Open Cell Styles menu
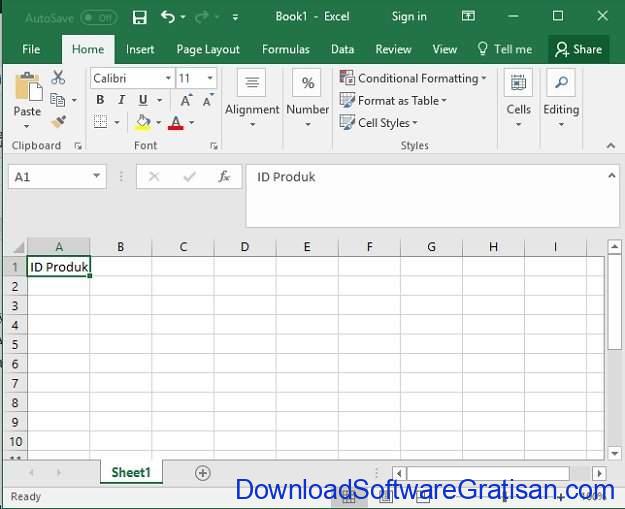Viewport: 625px width, 509px height. point(378,123)
